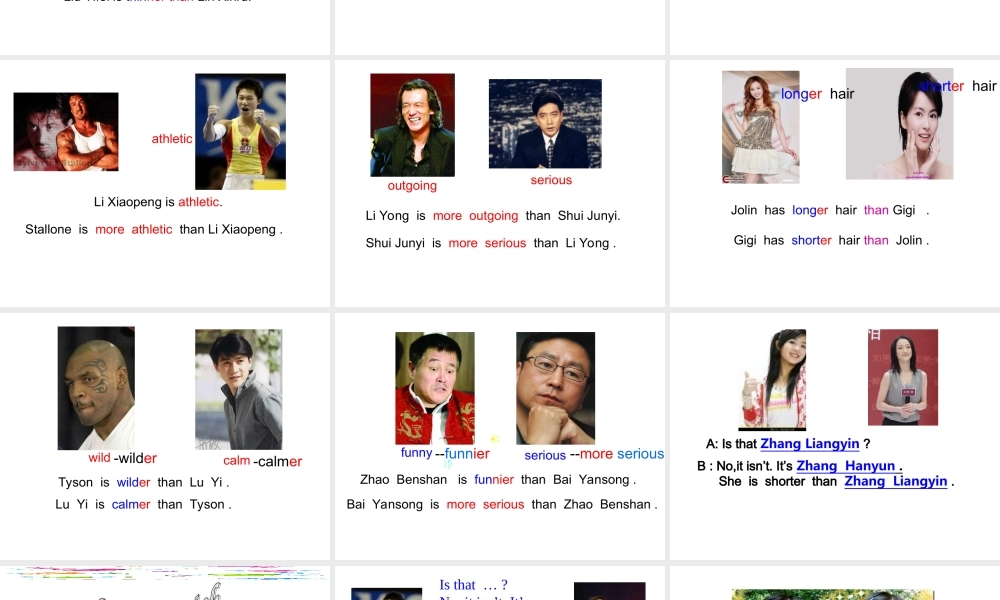Viewport: 1000px width, 600px height.
Task: Open the Zhang Liangyin dialogue slide
Action: pyautogui.click(x=835, y=436)
